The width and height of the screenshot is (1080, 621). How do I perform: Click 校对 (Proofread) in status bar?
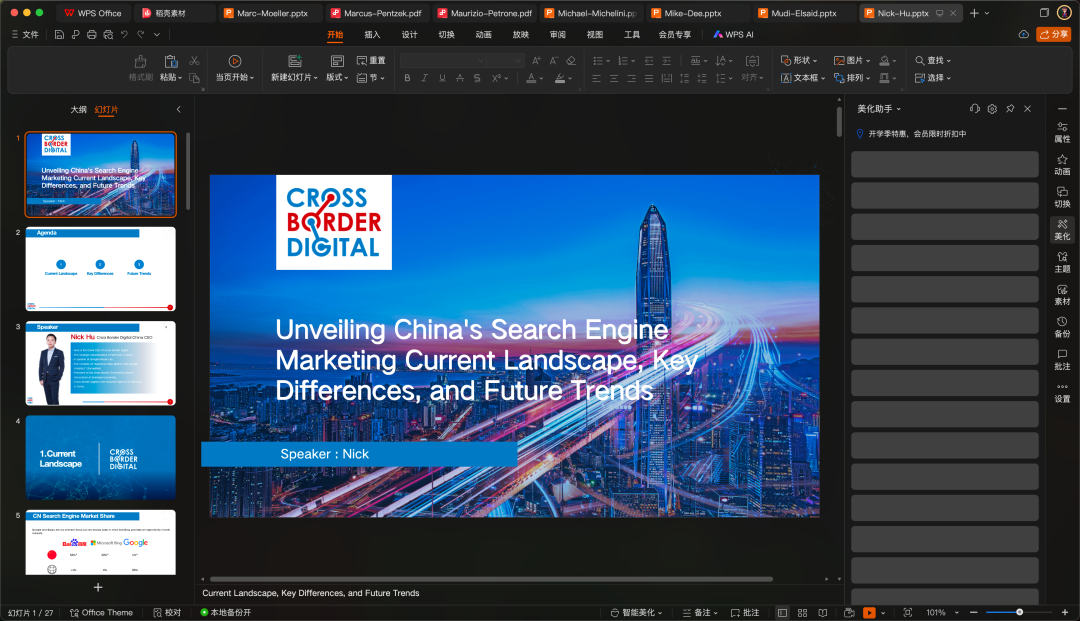click(x=167, y=613)
